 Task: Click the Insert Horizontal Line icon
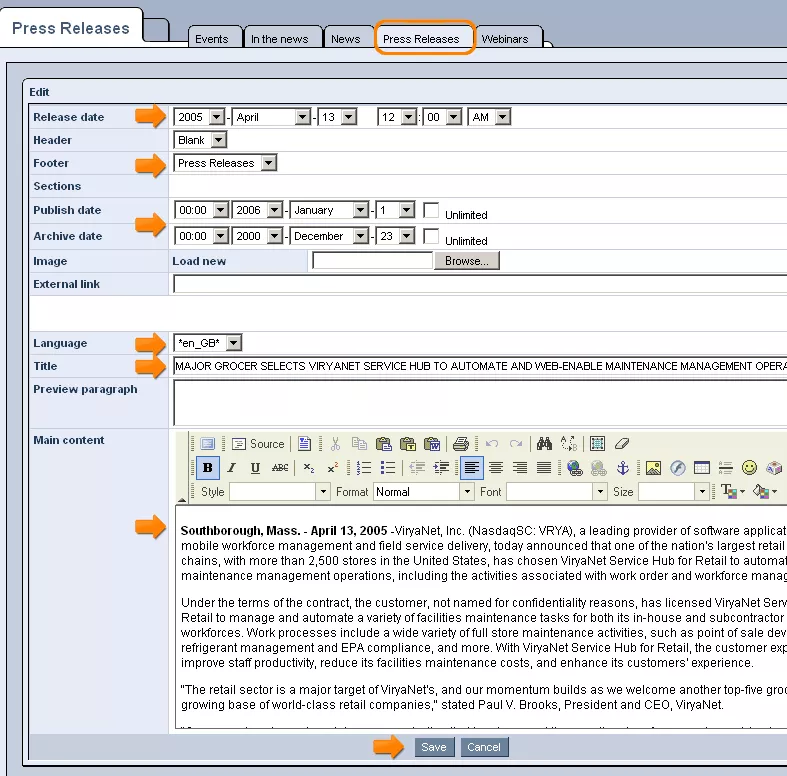pyautogui.click(x=725, y=468)
